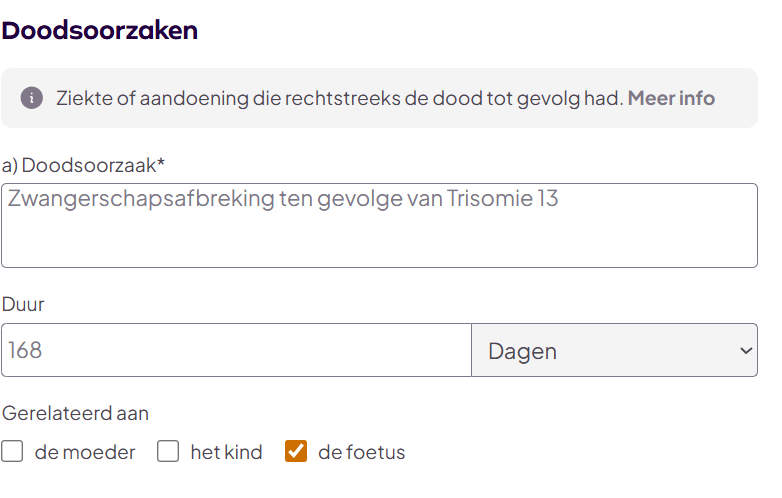The height and width of the screenshot is (498, 782).
Task: Check the de moeder checkbox
Action: (x=12, y=452)
